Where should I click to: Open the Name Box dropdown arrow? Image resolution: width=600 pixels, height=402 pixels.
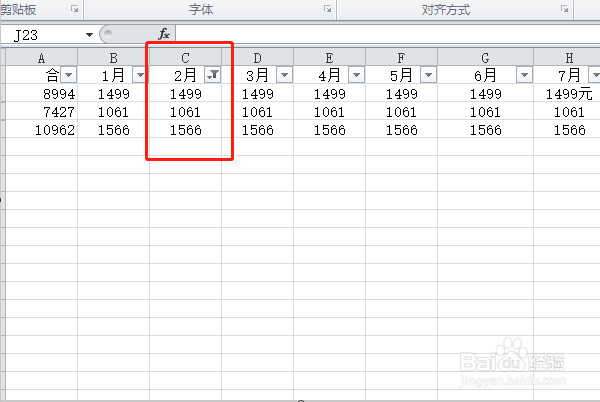pyautogui.click(x=89, y=35)
